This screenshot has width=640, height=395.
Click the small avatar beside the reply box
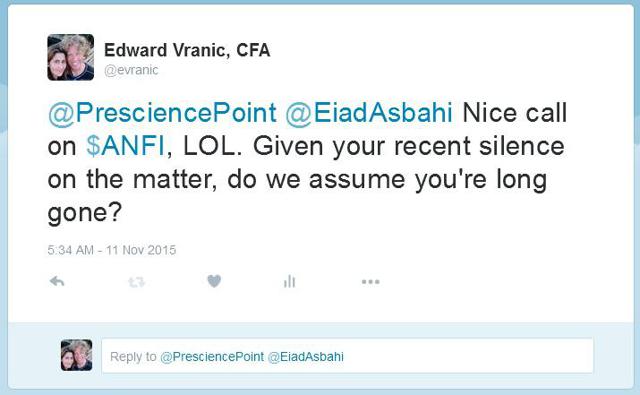[76, 355]
